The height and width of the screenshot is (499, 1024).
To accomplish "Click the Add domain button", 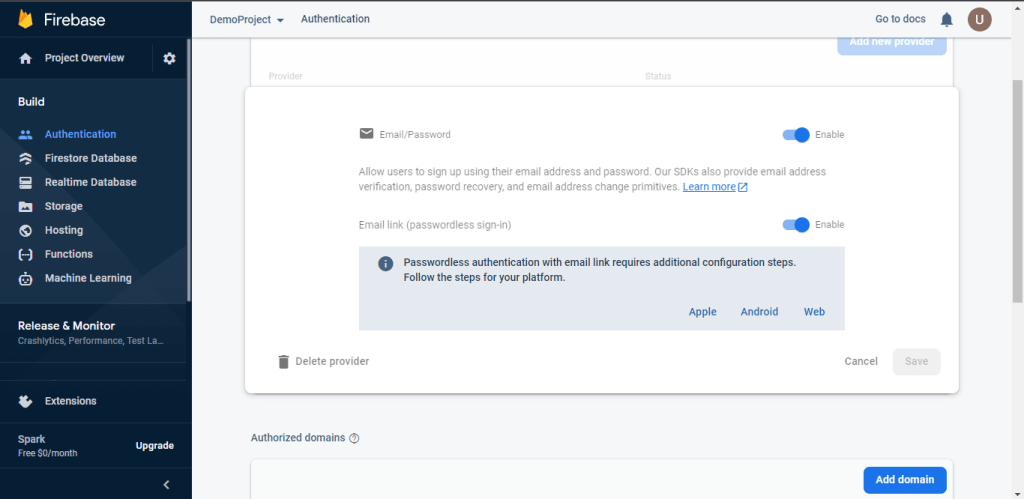I will [x=904, y=479].
